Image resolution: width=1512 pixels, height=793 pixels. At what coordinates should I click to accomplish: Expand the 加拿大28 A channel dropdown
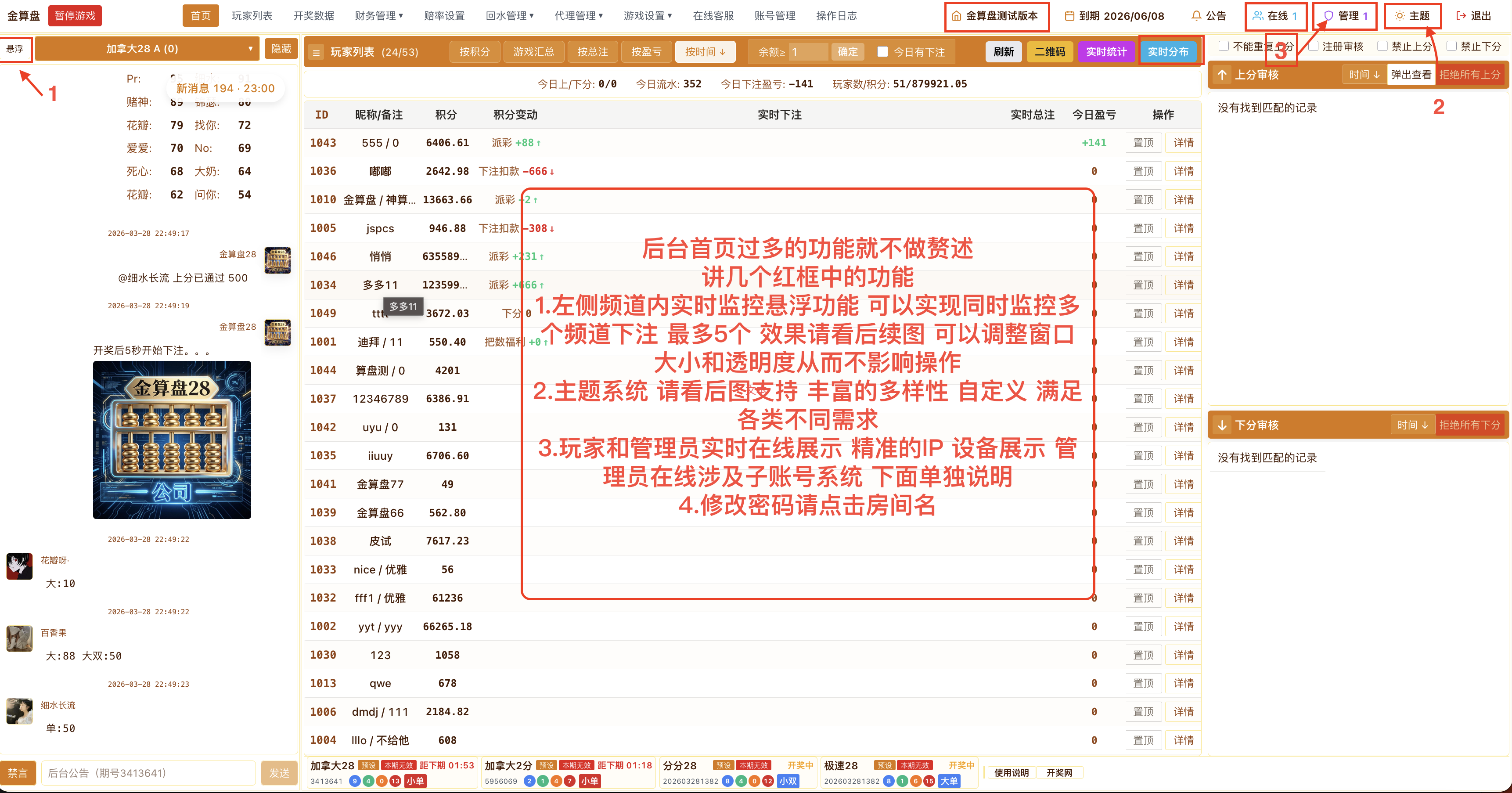[148, 49]
